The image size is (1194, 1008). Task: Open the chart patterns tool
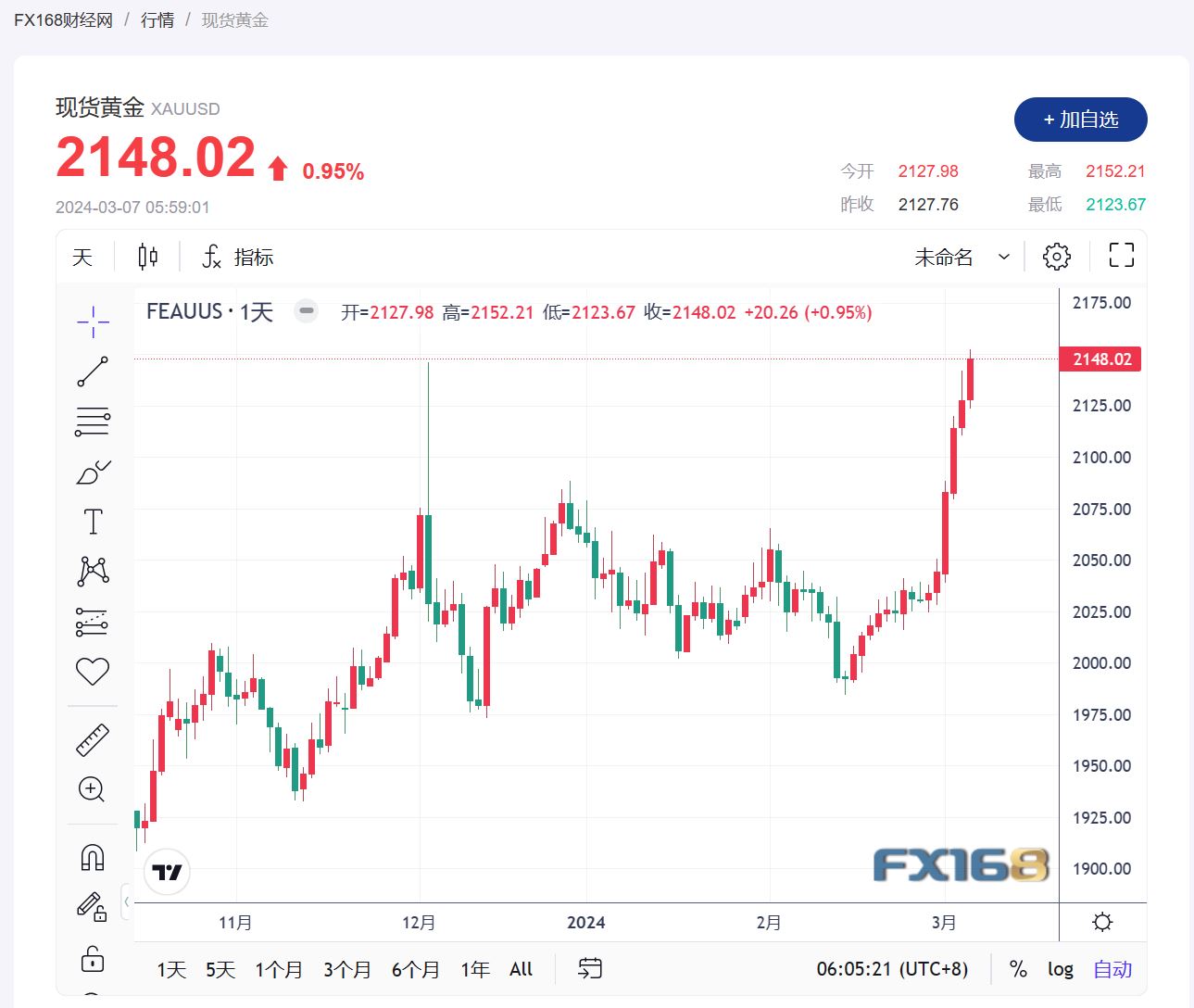click(93, 571)
